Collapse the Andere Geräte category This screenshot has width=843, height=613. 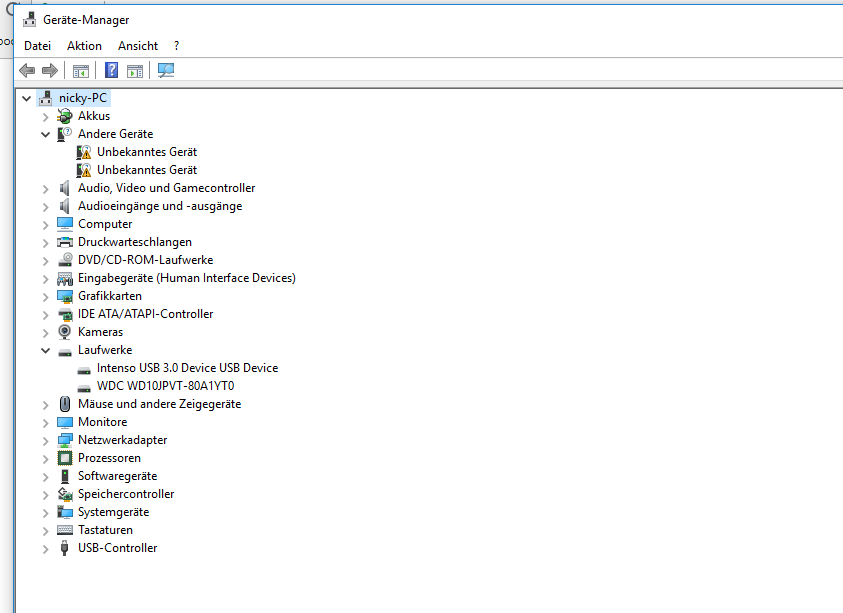[45, 134]
